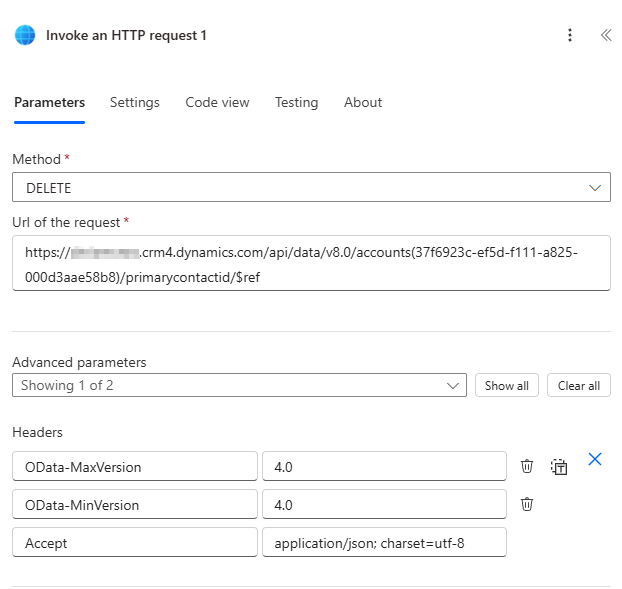Collapse the panel with double chevron
622x589 pixels.
606,35
